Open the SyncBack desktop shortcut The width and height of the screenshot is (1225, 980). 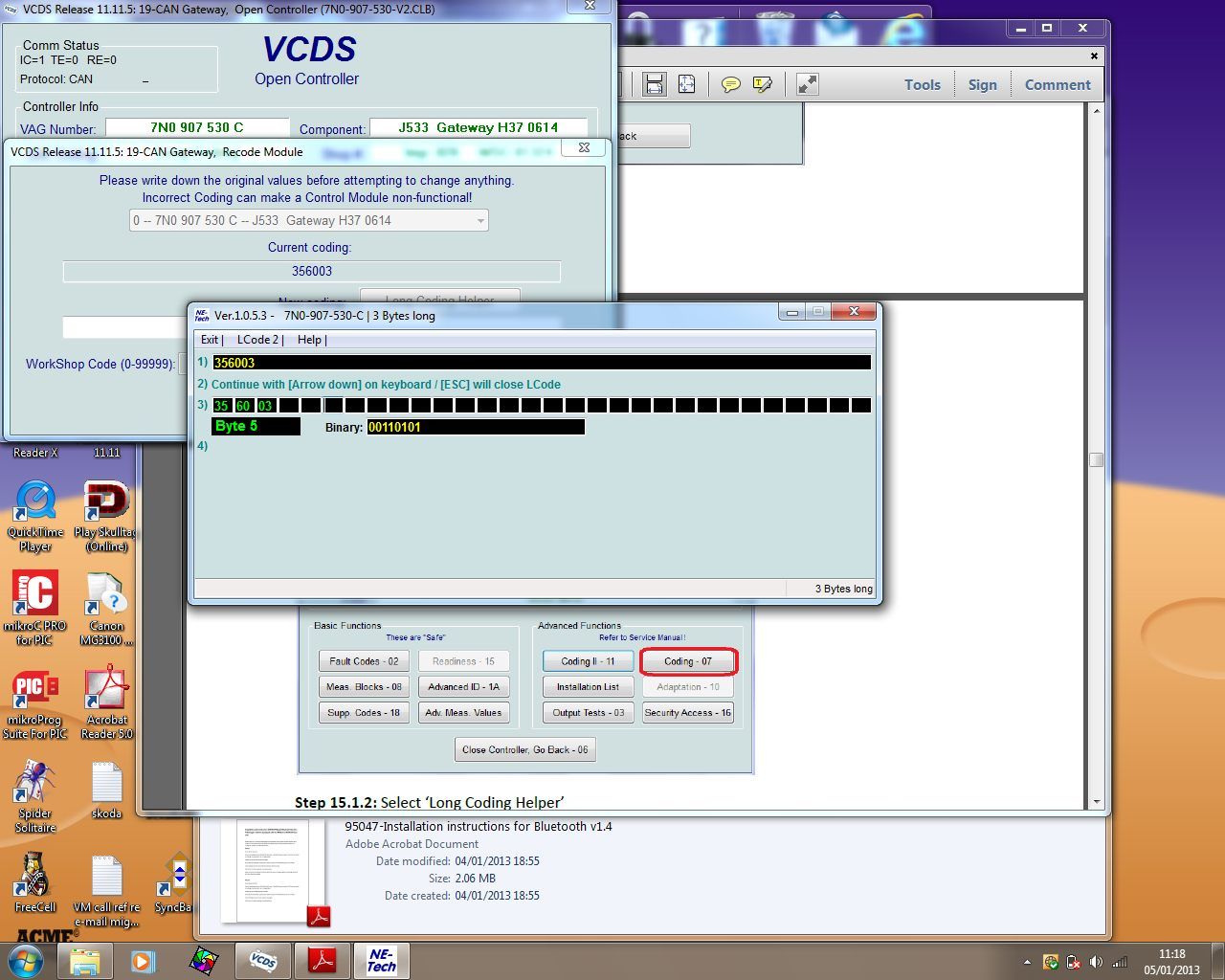point(174,882)
